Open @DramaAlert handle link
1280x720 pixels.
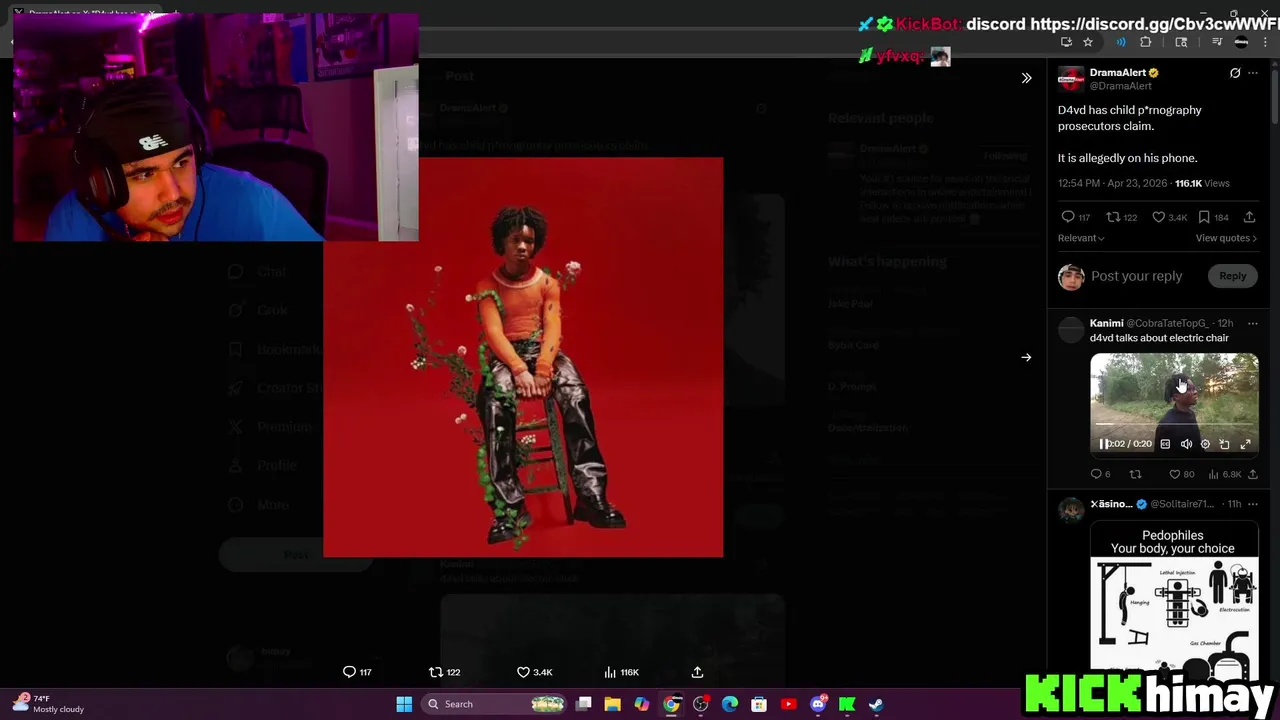pos(1121,86)
